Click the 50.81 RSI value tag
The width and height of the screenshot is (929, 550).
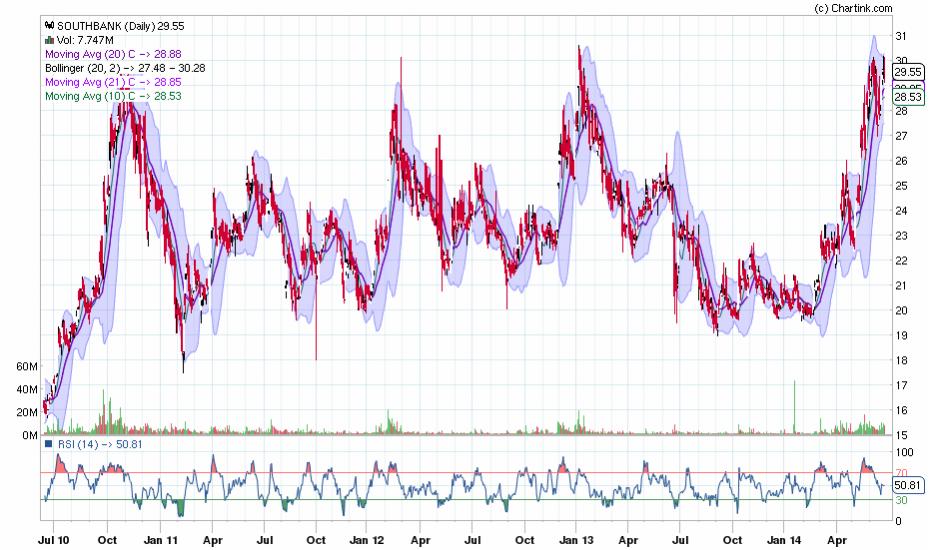(x=908, y=485)
